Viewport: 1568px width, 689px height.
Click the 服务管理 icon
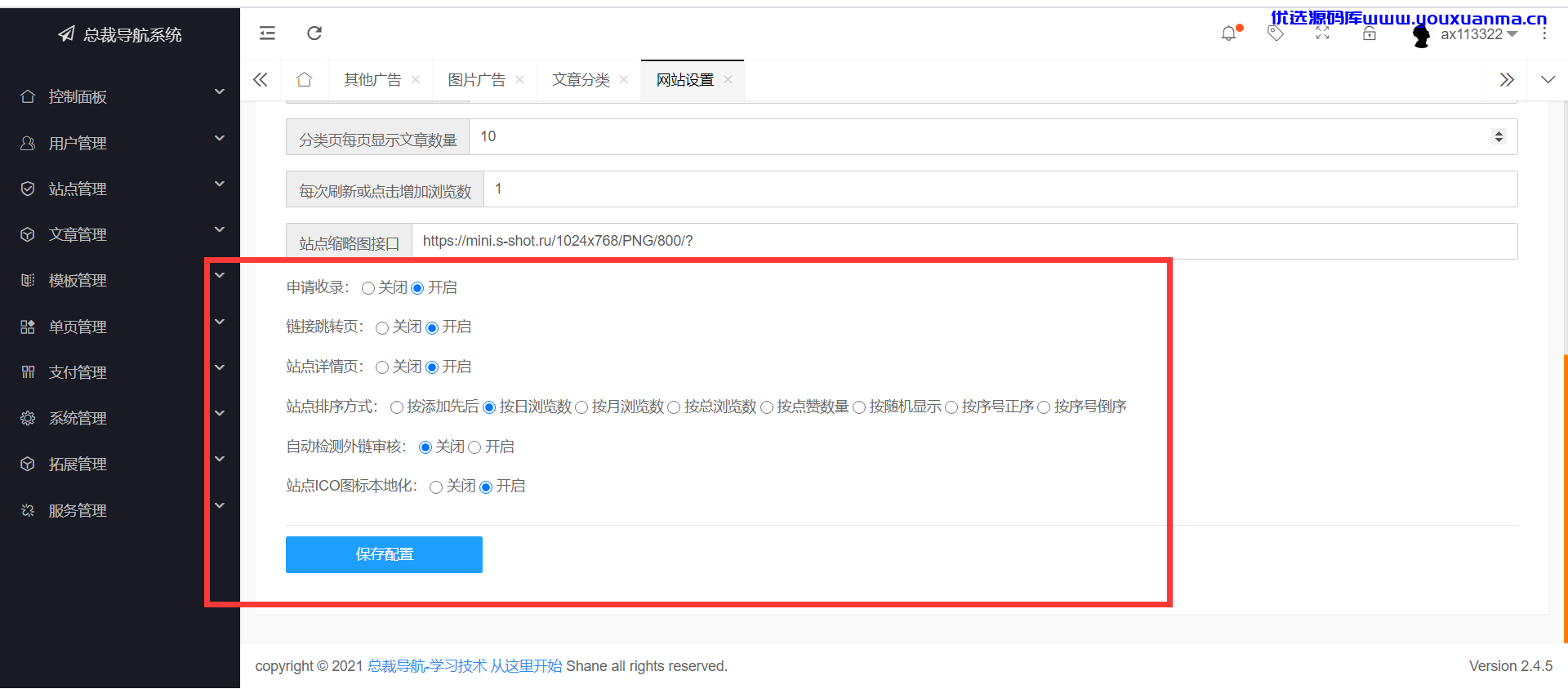pyautogui.click(x=28, y=510)
